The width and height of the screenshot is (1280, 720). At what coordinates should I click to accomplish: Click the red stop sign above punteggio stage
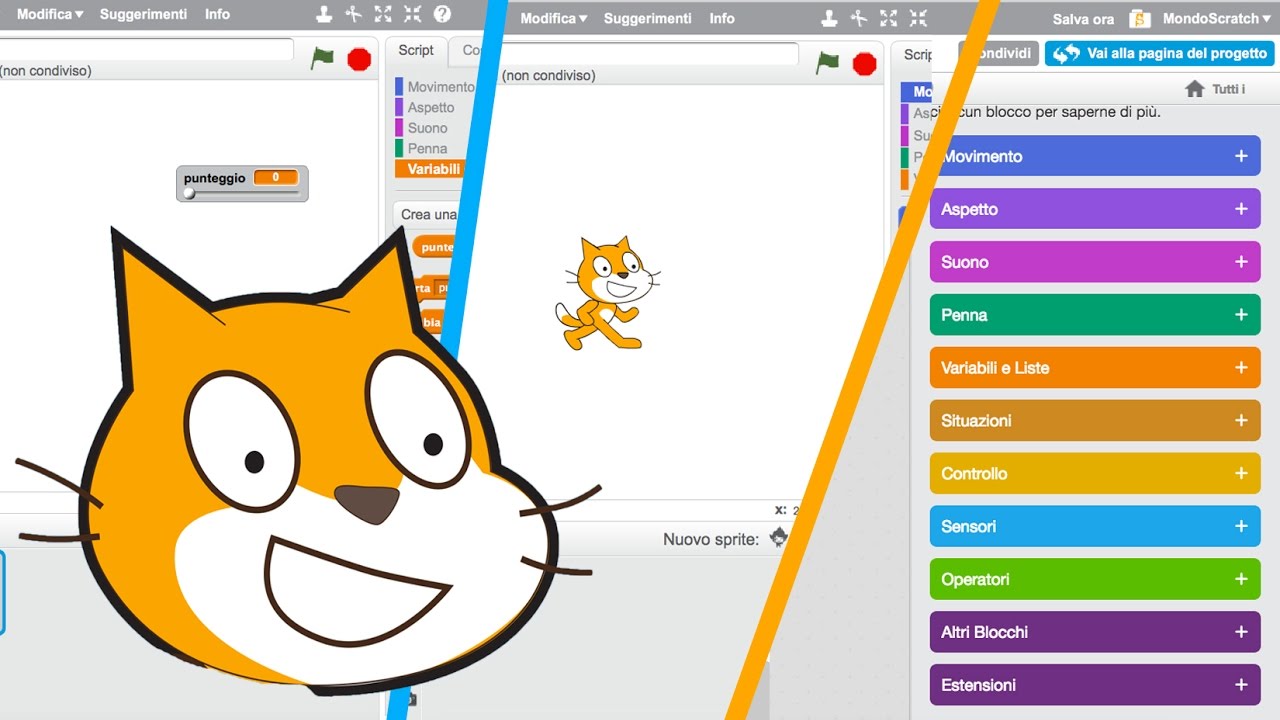coord(359,59)
